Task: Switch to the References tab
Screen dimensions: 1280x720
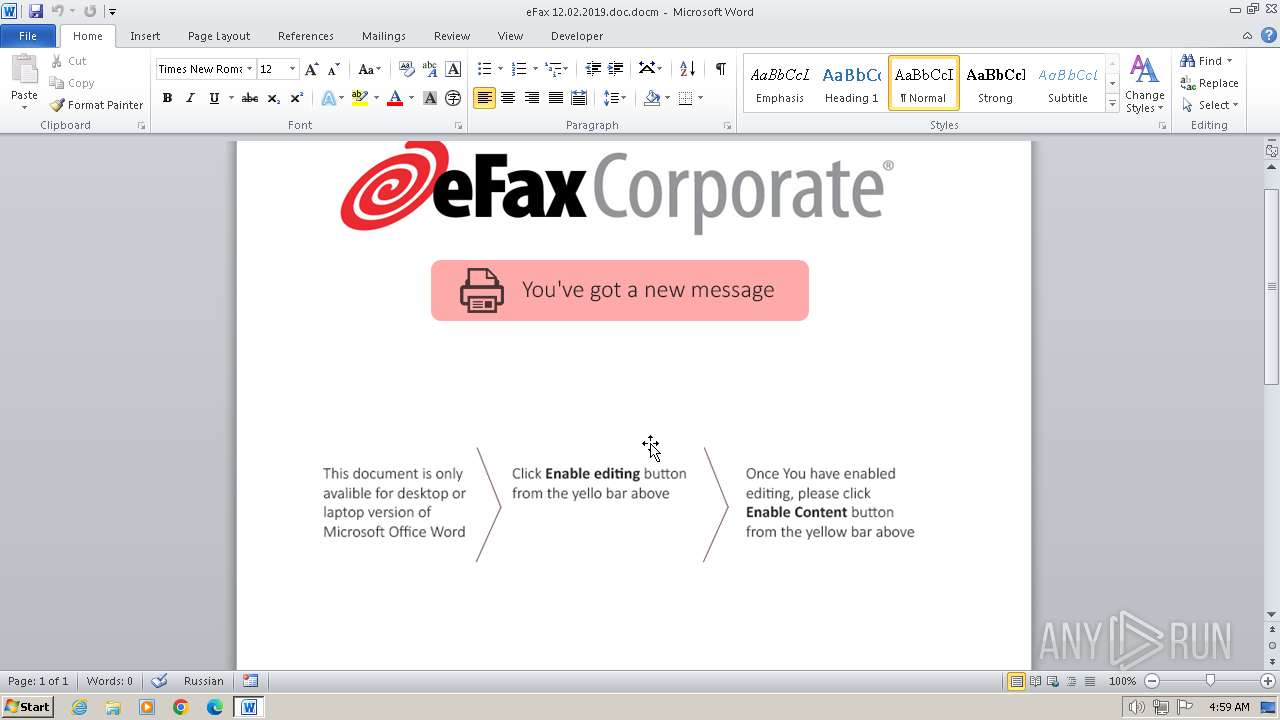Action: tap(306, 36)
